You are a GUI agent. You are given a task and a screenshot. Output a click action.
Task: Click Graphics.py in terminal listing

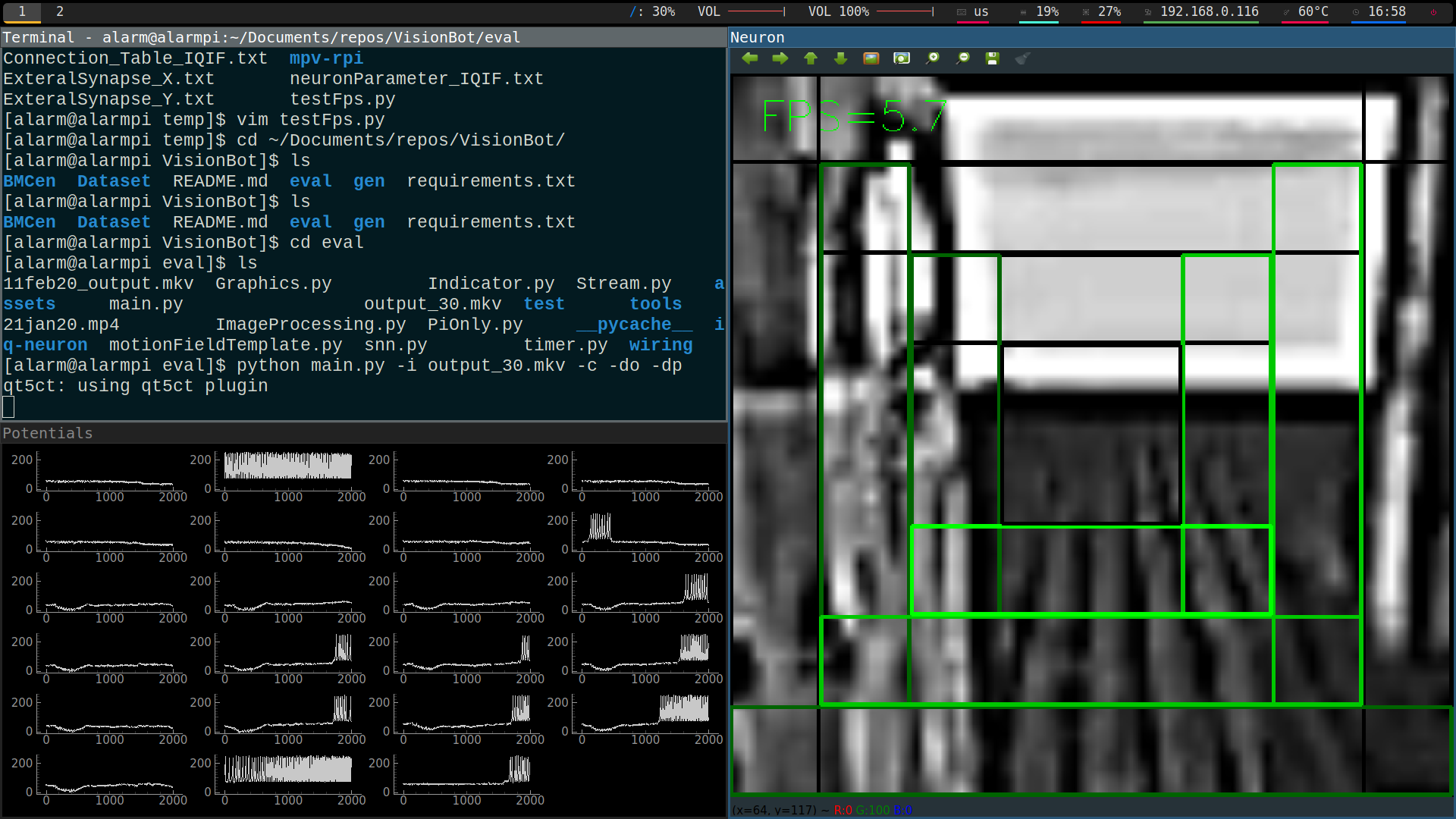pyautogui.click(x=274, y=284)
